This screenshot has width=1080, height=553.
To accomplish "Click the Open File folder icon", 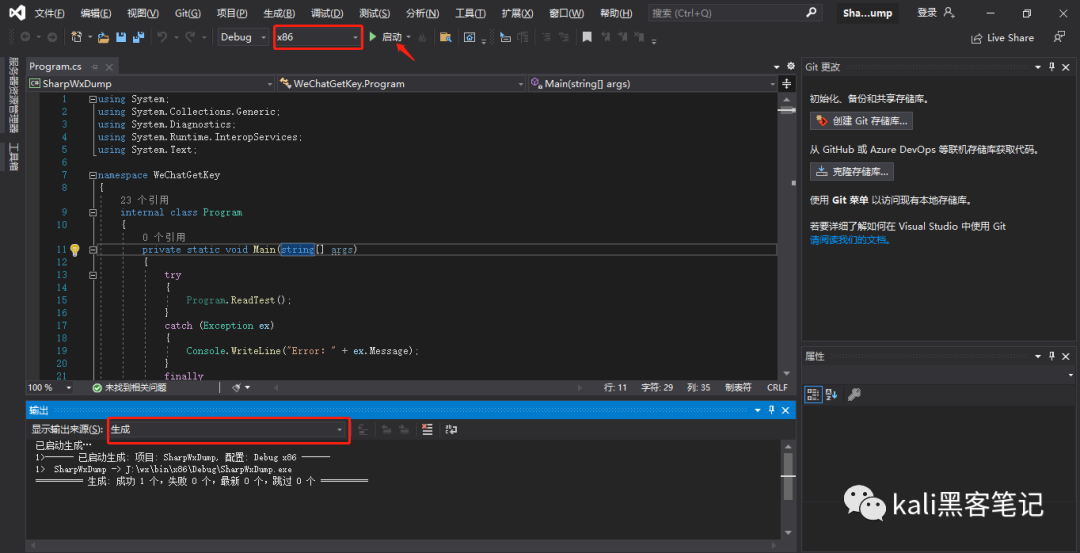I will [103, 37].
